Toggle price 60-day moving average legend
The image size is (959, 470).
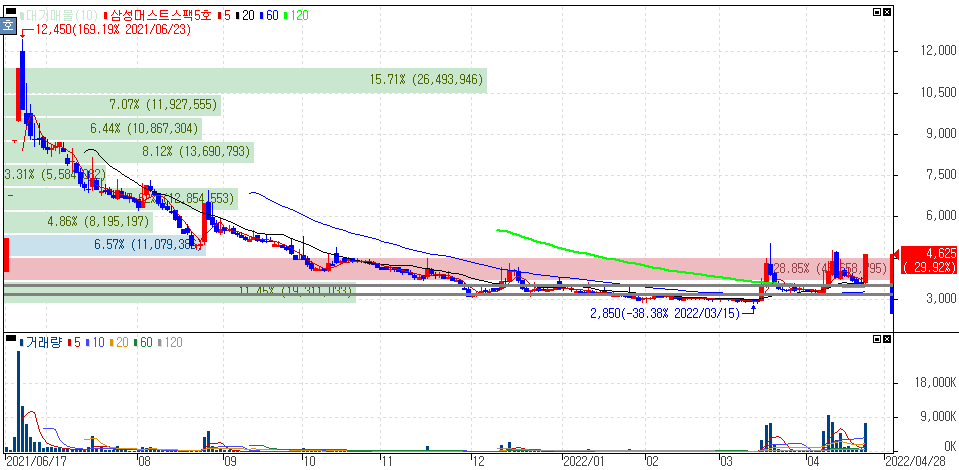tap(270, 15)
